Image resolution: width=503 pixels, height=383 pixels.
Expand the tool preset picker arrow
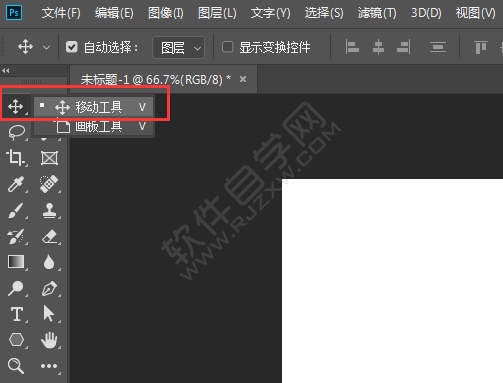coord(47,48)
